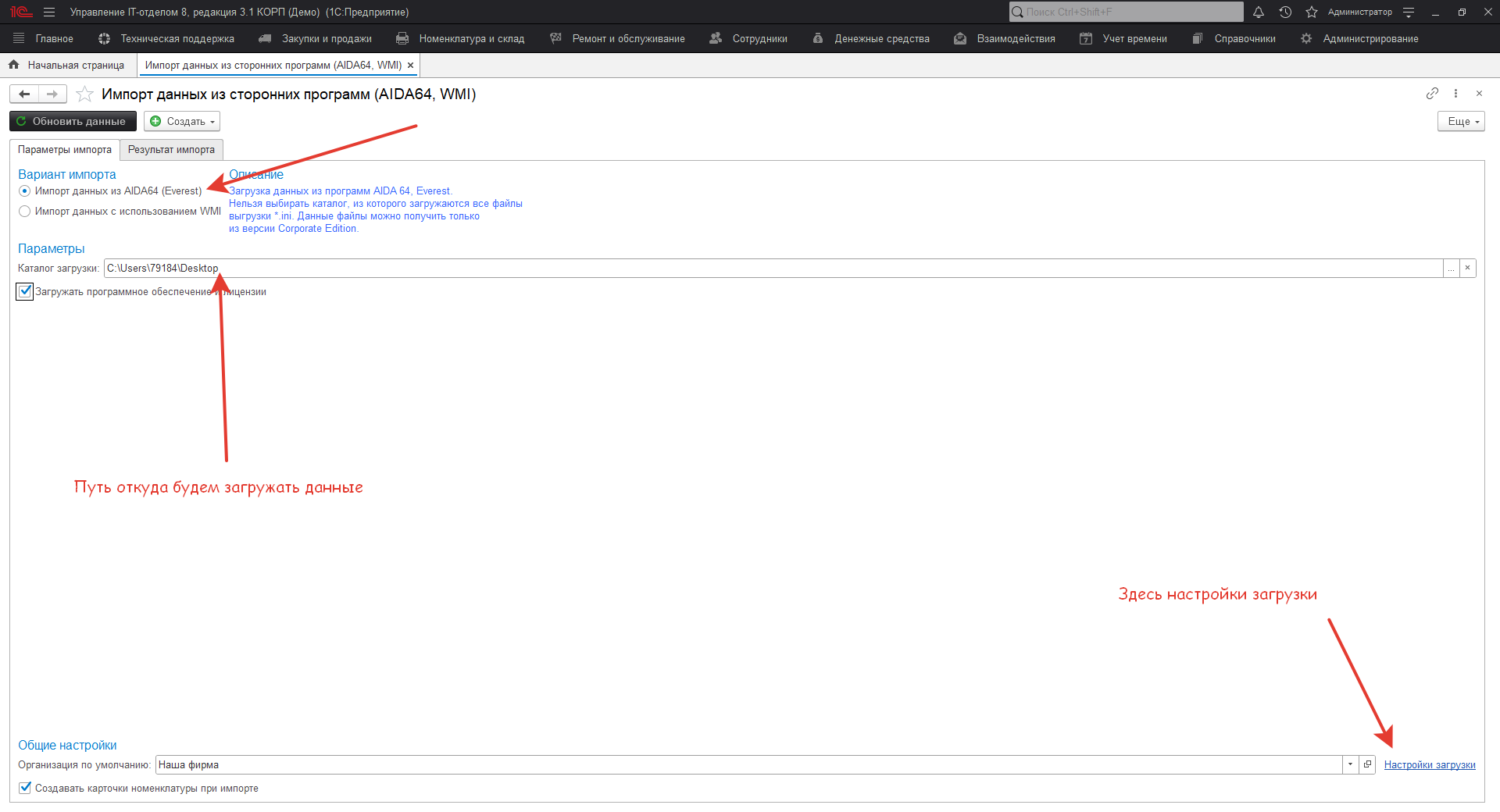Screen dimensions: 1500x812
Task: Switch to Результат импорта tab
Action: [171, 150]
